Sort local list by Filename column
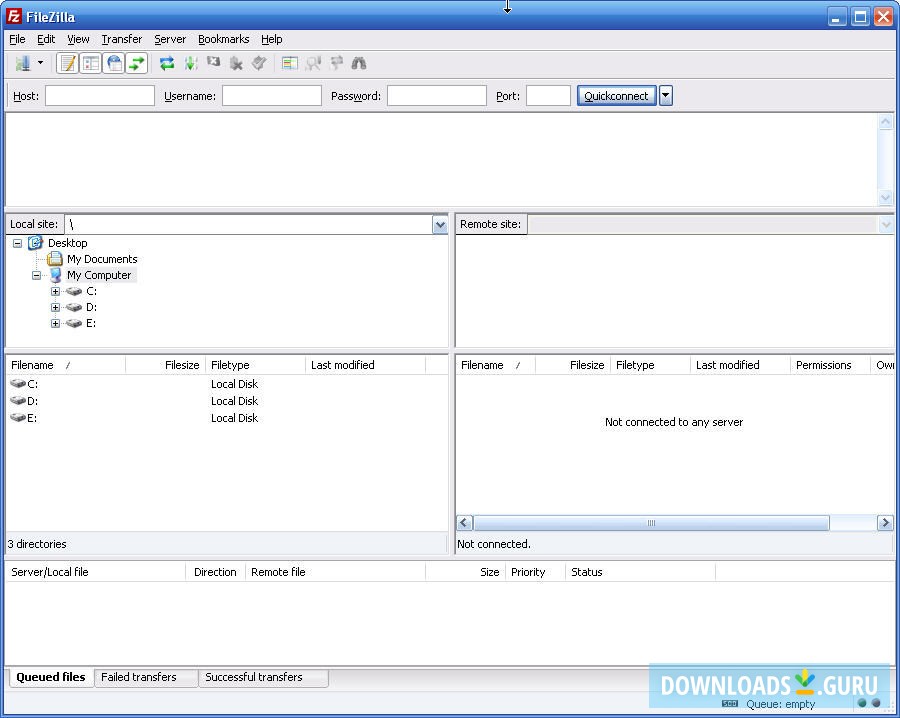The height and width of the screenshot is (718, 900). (x=65, y=365)
